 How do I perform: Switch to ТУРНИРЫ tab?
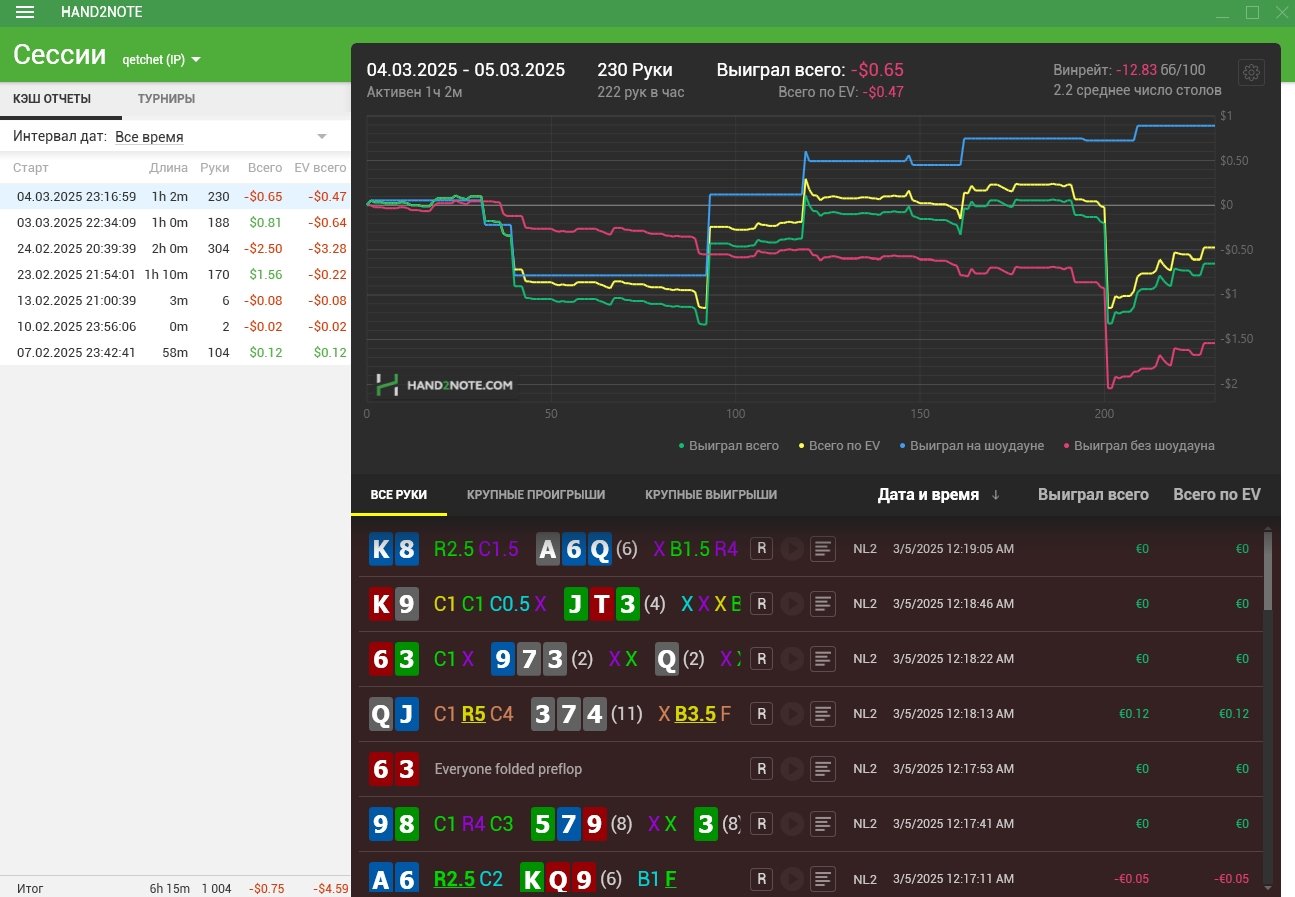(x=166, y=99)
